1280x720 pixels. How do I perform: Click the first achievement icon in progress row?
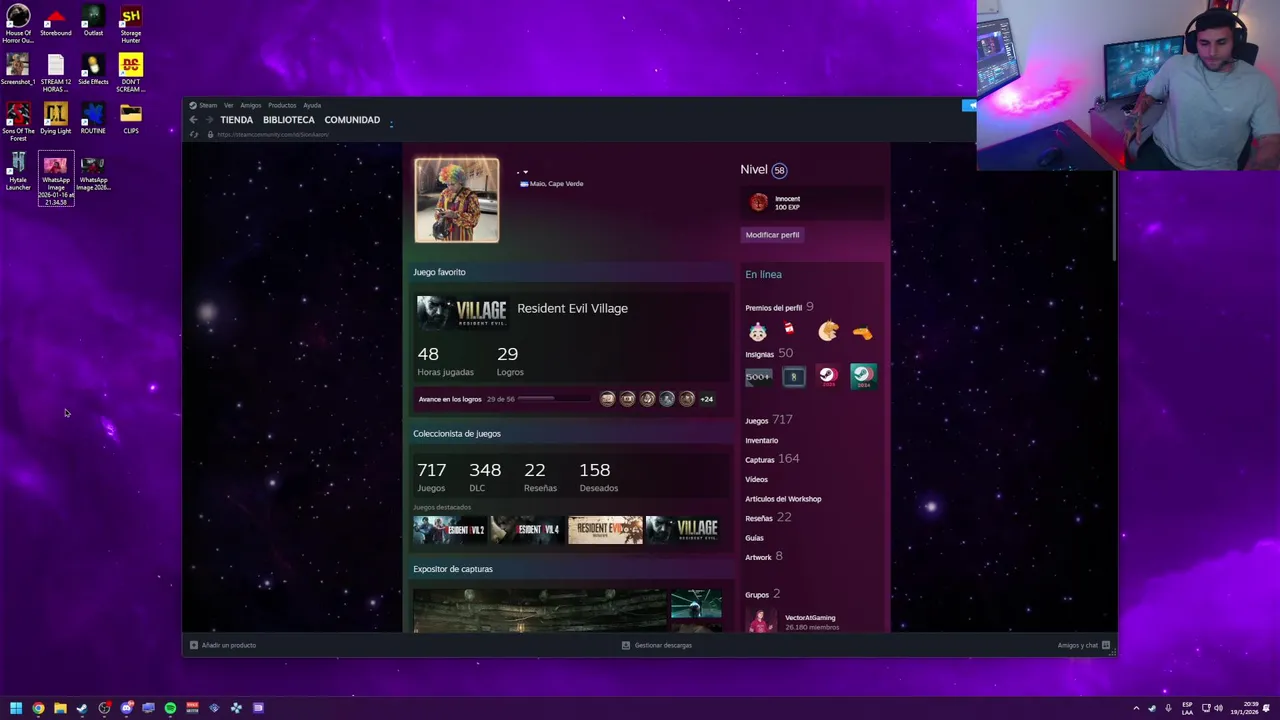[607, 399]
